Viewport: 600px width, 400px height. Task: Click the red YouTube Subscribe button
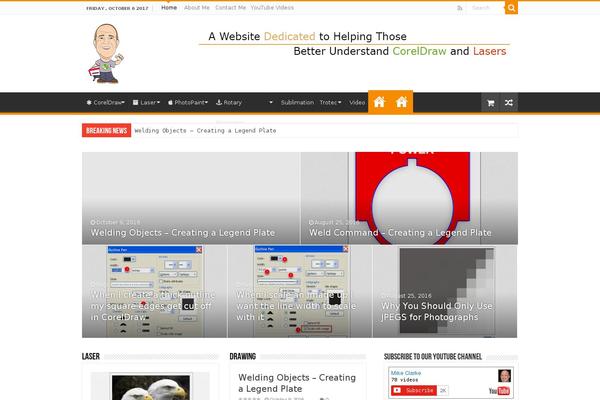pos(414,390)
